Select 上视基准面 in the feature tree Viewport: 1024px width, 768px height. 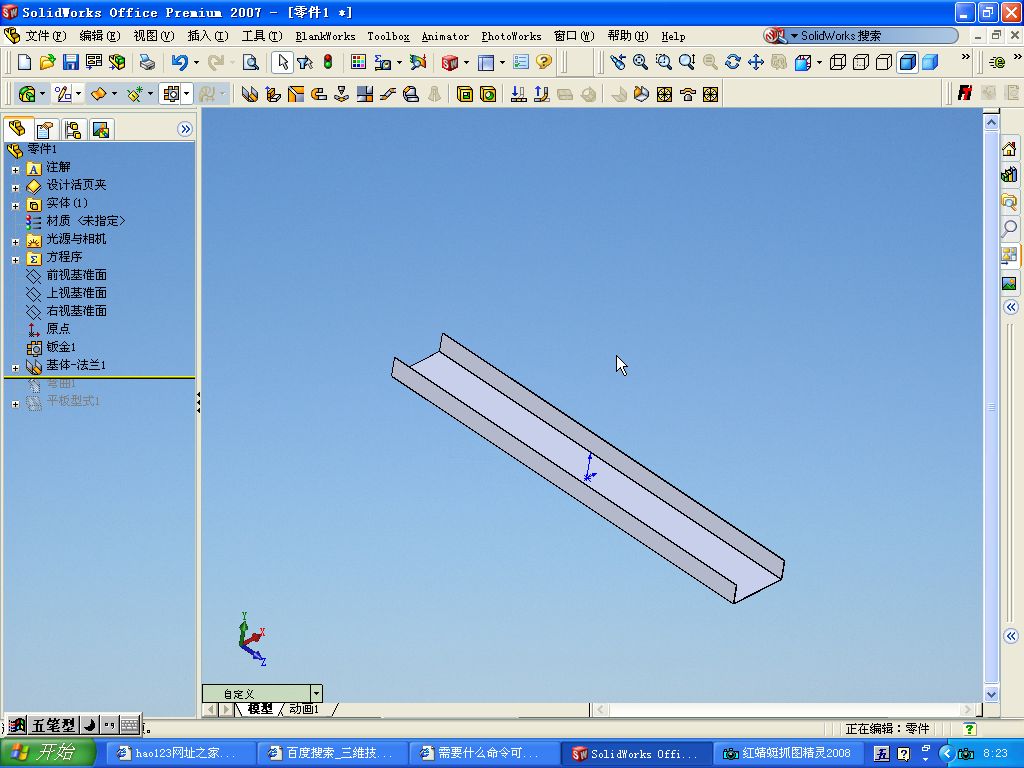[x=76, y=293]
